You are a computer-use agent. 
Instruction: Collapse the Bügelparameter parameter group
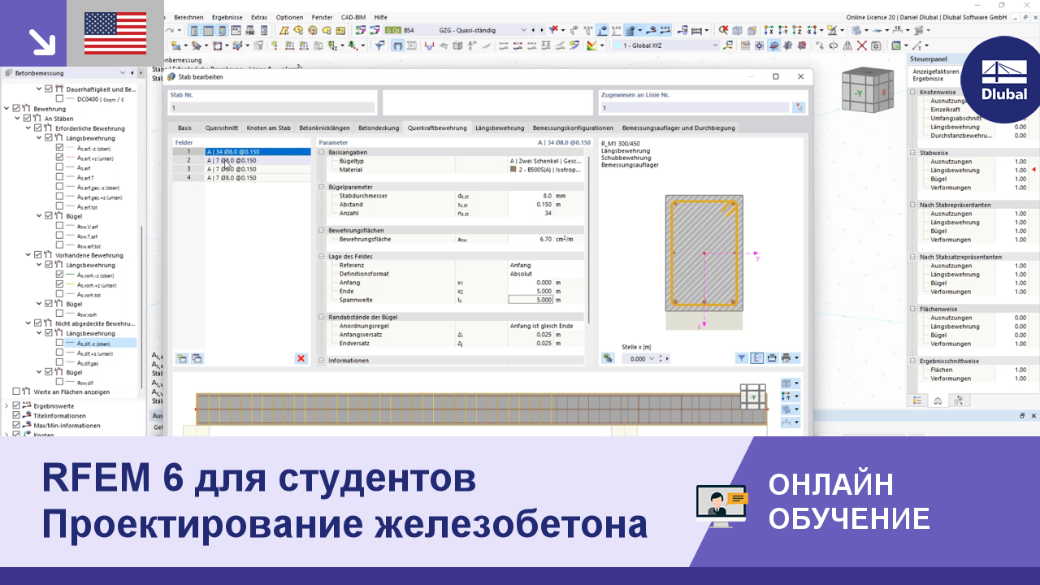pos(322,187)
